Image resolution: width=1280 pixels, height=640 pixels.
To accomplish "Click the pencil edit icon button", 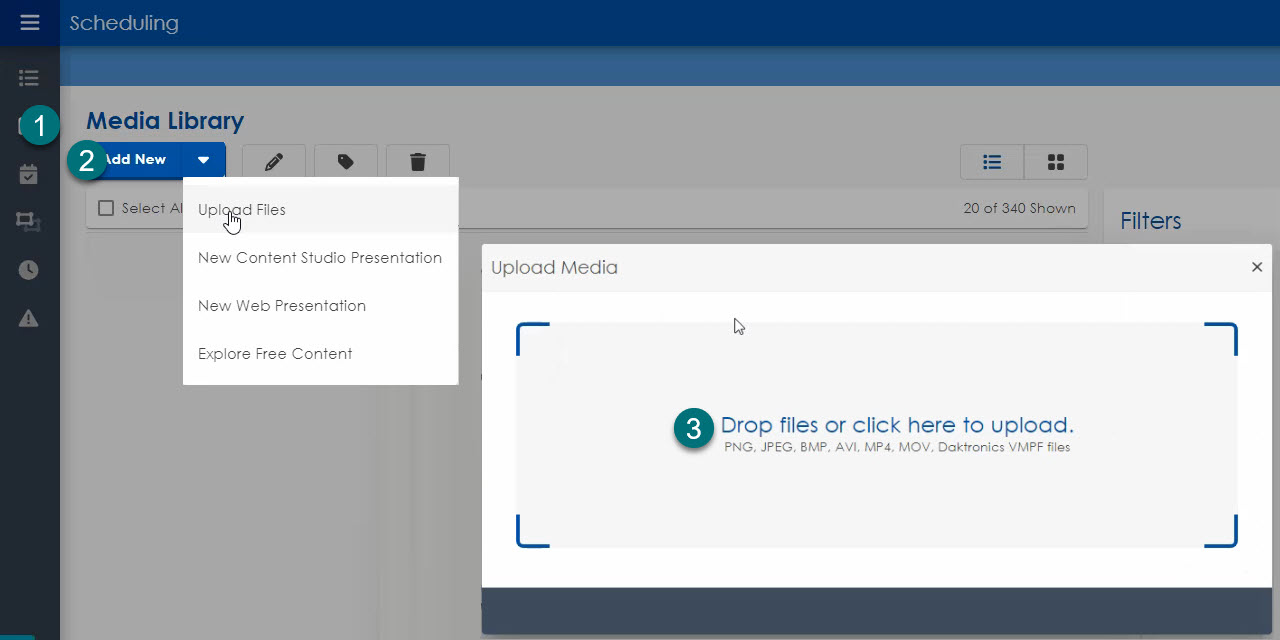I will click(273, 161).
